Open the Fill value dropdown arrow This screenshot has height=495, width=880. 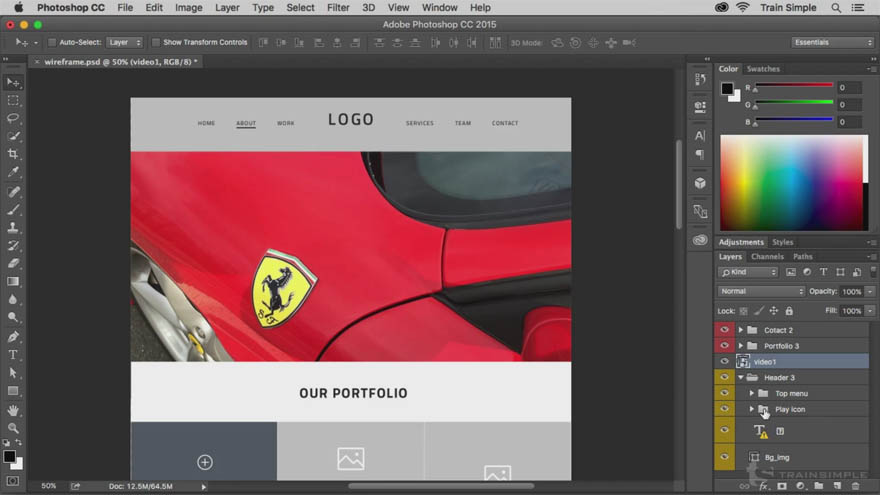pos(870,310)
